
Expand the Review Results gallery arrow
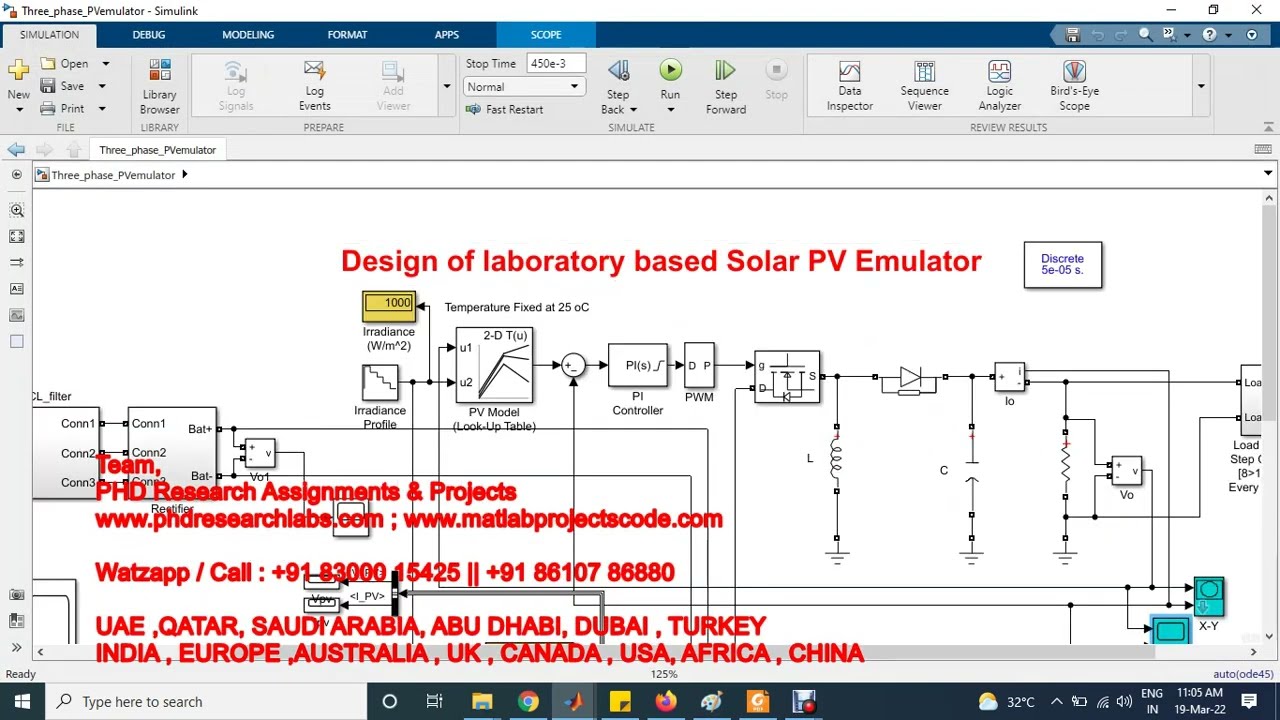tap(1201, 86)
